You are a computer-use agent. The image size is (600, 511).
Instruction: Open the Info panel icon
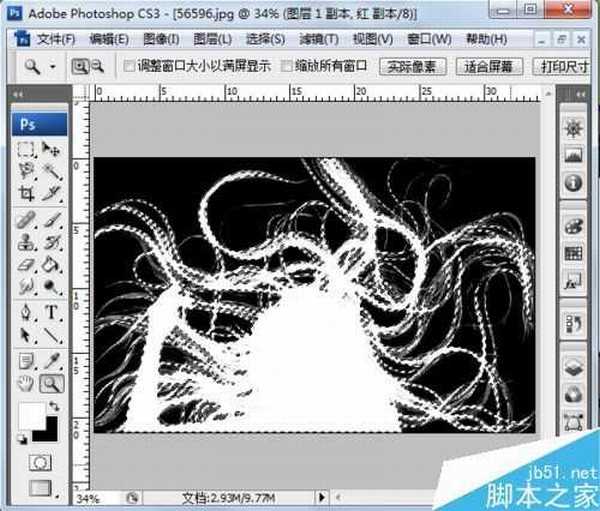(x=573, y=183)
